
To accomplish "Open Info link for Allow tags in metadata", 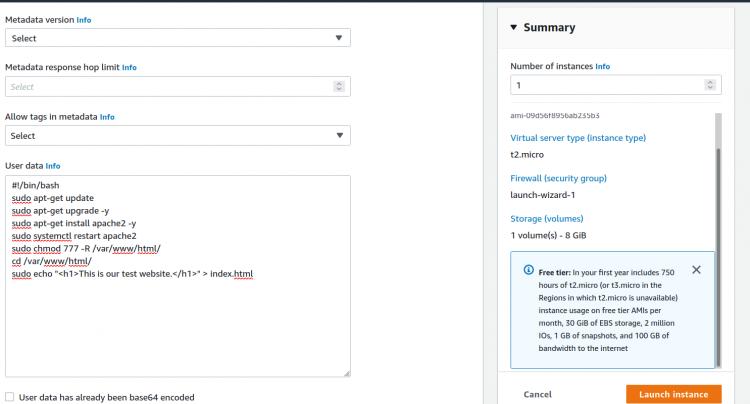I will (107, 117).
